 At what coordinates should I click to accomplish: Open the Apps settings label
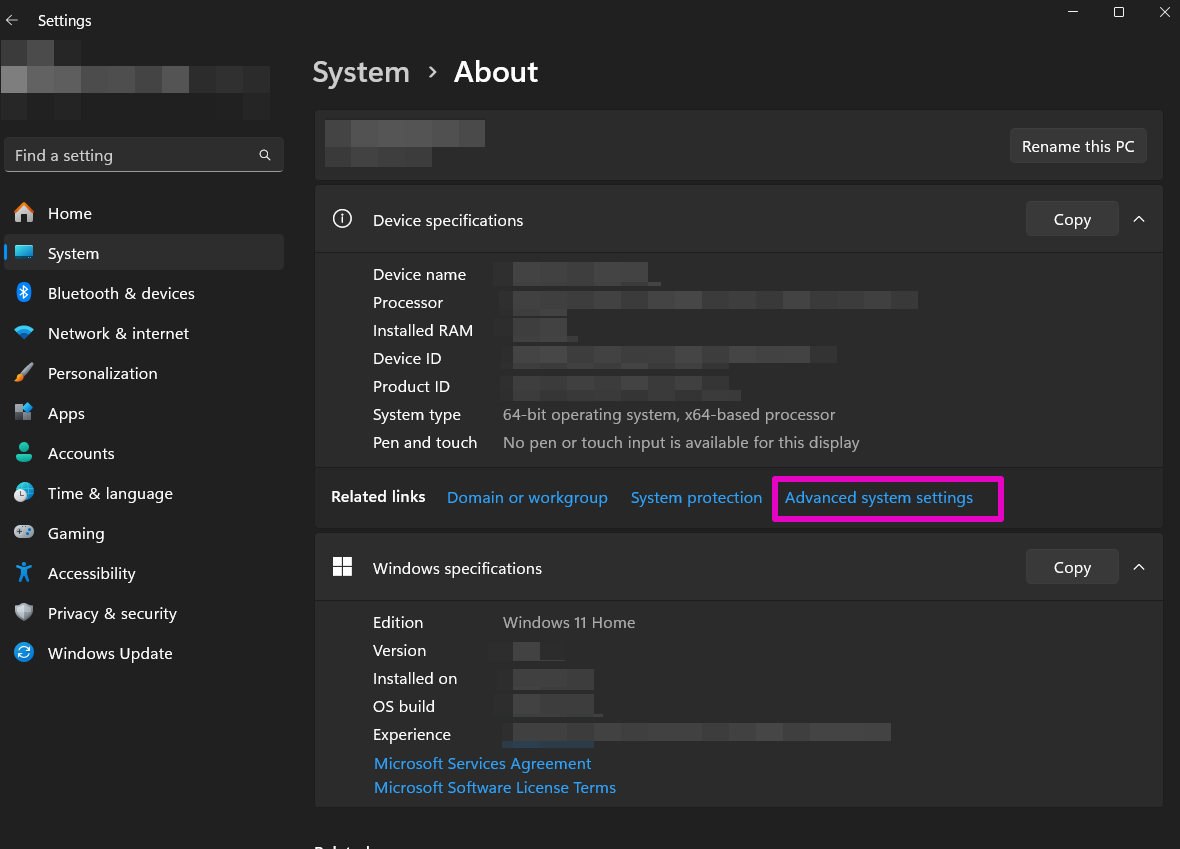66,414
